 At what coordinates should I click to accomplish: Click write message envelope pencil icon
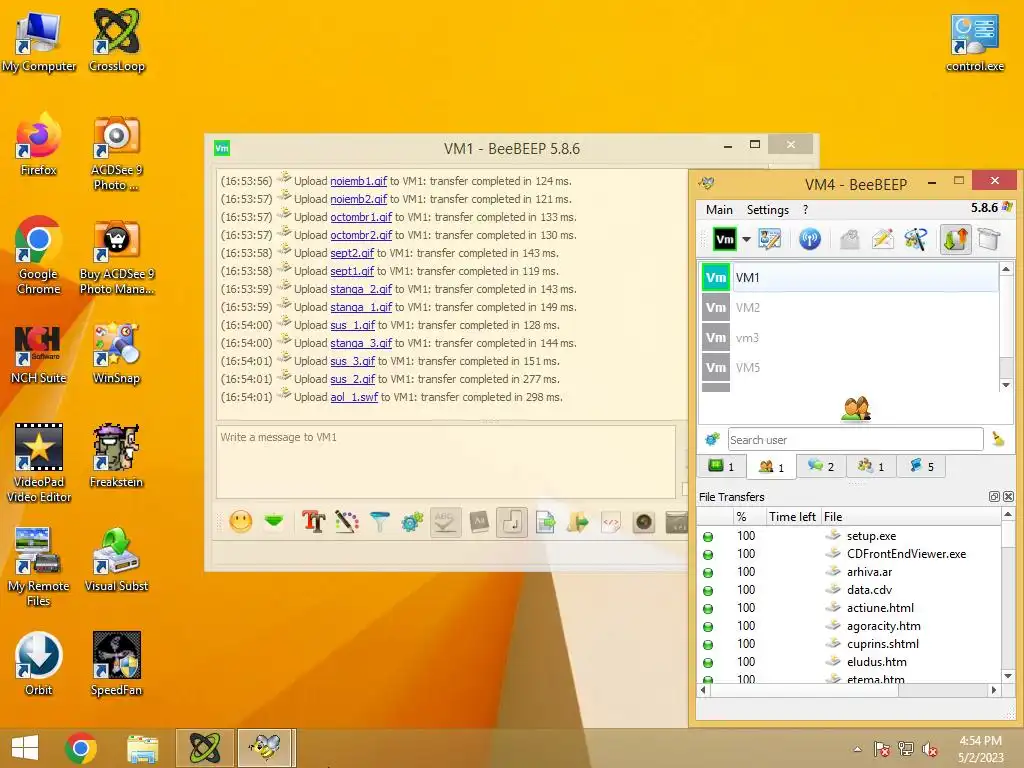[x=882, y=239]
